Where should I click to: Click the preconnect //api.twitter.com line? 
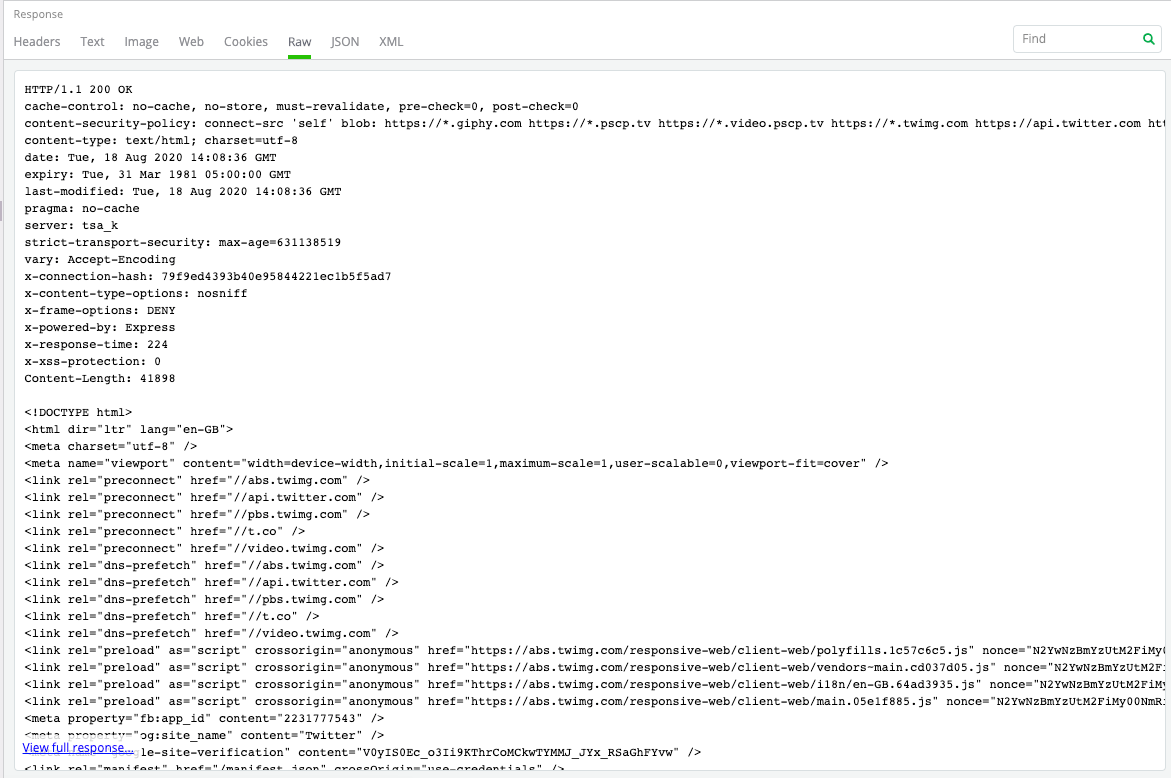[x=204, y=497]
